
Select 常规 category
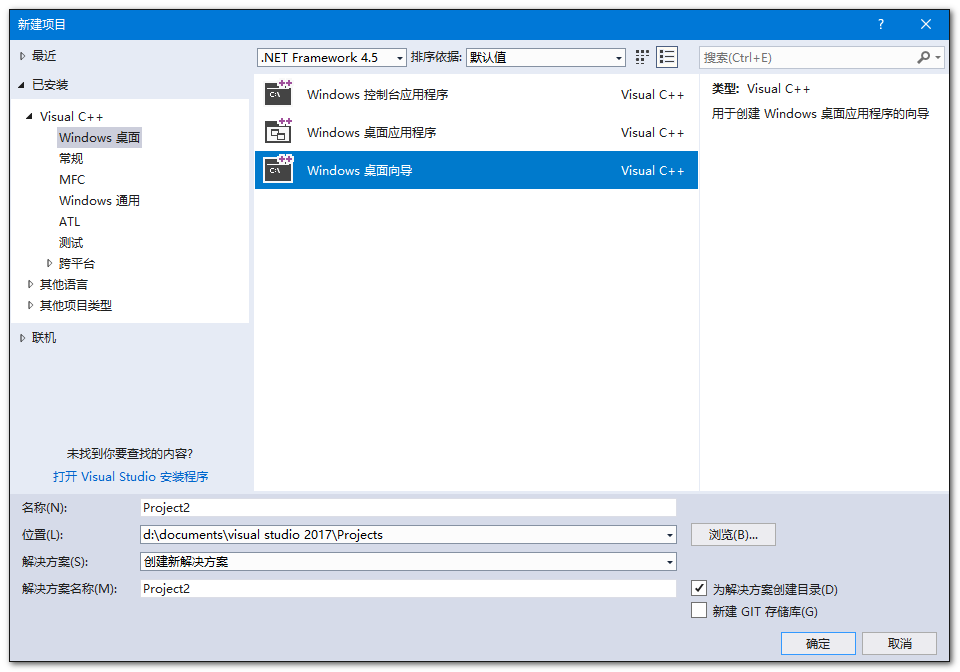tap(71, 159)
